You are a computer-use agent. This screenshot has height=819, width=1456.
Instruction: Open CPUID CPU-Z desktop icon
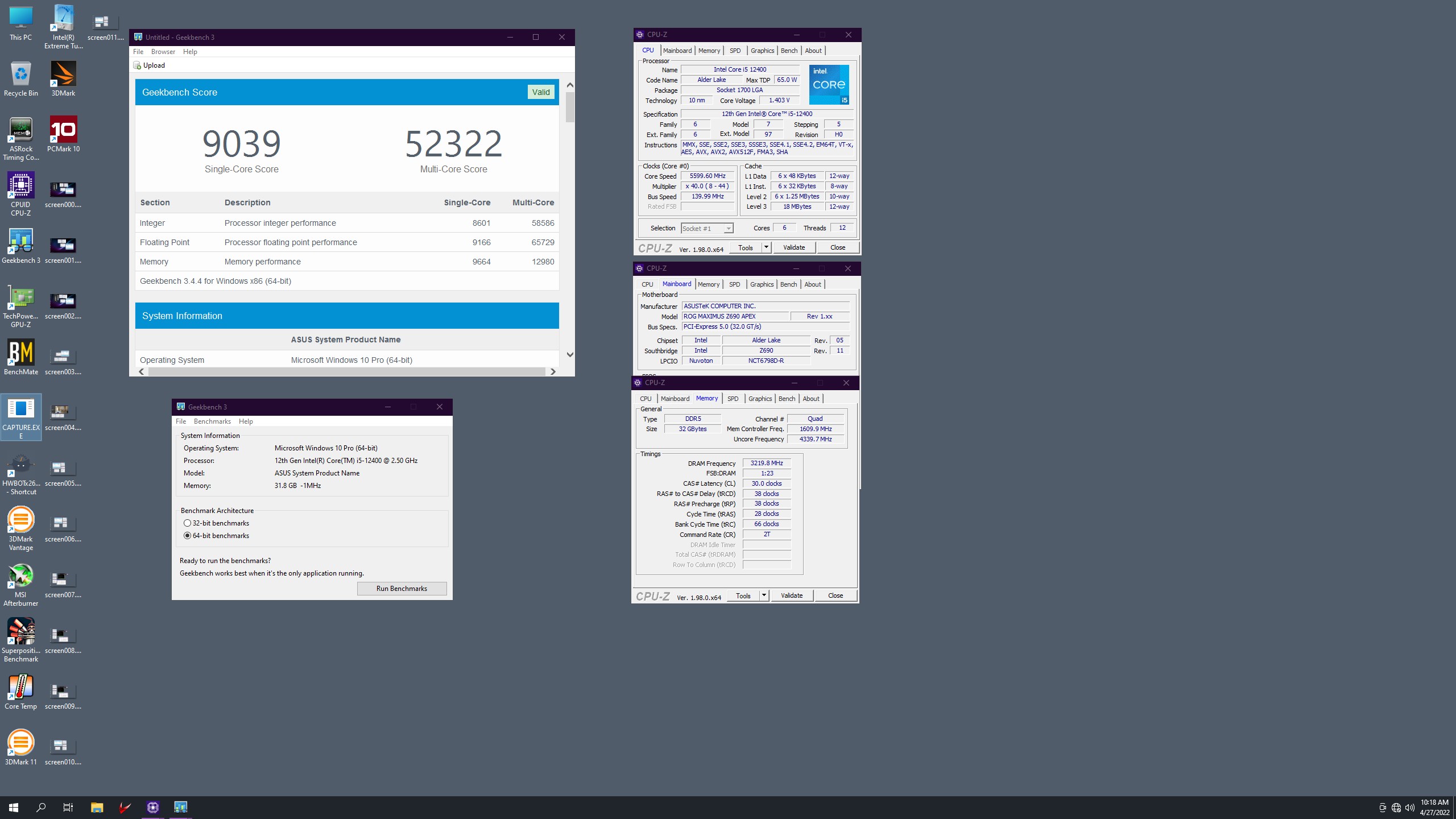21,195
